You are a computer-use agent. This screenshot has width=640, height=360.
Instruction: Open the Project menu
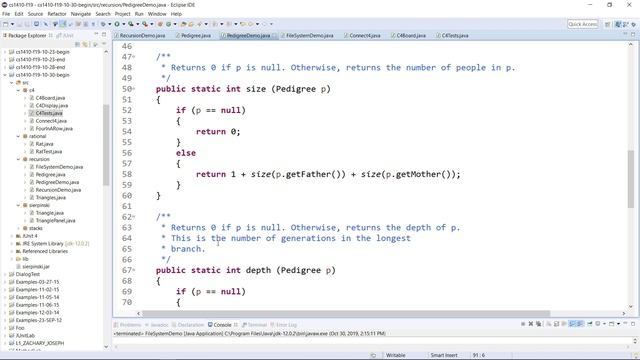coord(122,14)
